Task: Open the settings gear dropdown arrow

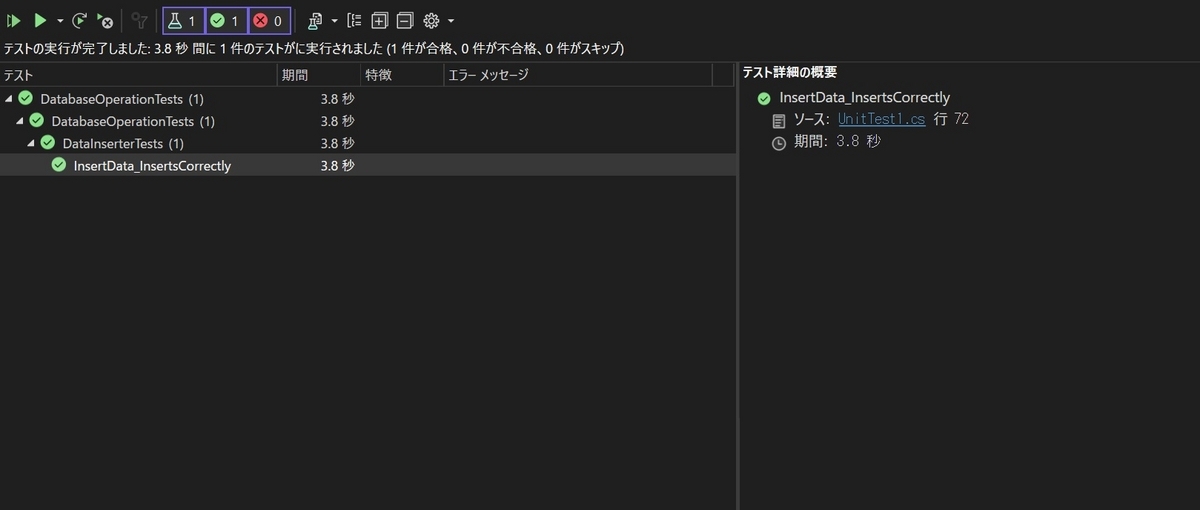Action: click(x=451, y=21)
